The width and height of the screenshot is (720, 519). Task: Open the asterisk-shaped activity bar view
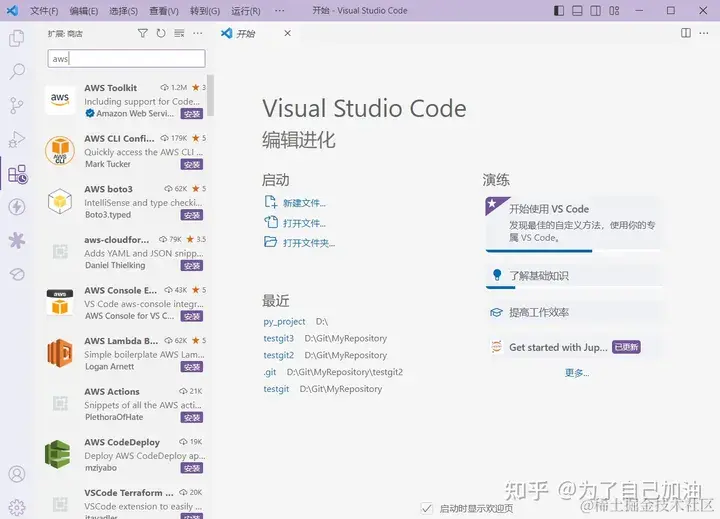tap(17, 240)
